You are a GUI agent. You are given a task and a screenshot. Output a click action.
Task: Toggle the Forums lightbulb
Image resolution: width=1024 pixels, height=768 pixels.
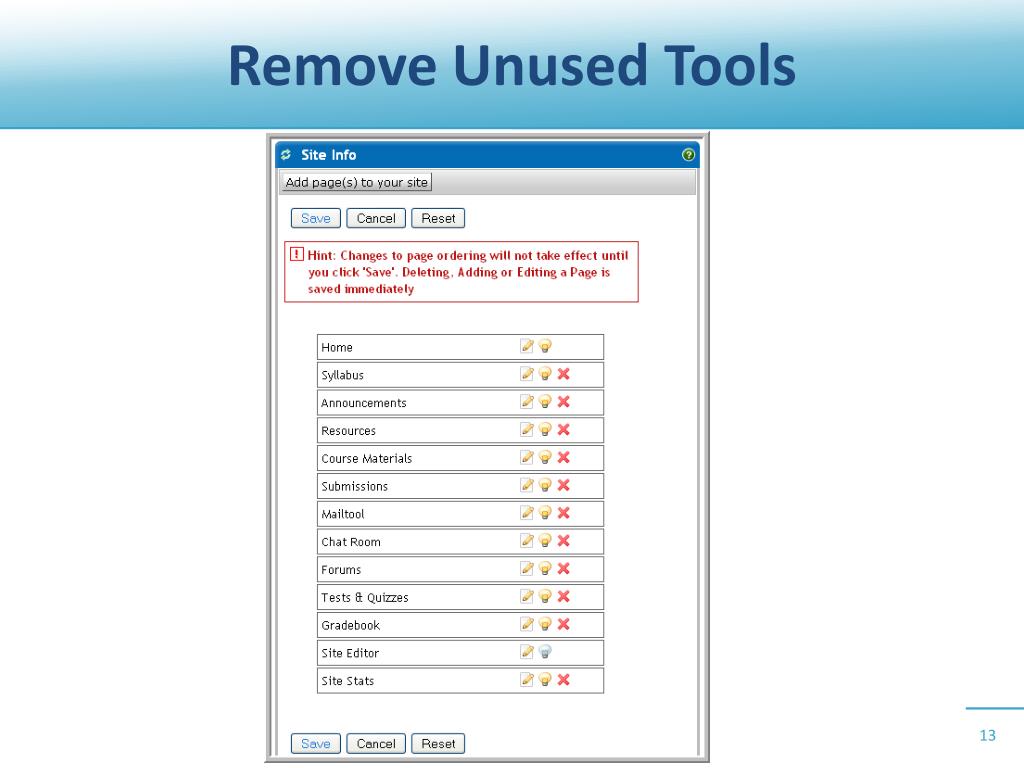tap(545, 568)
